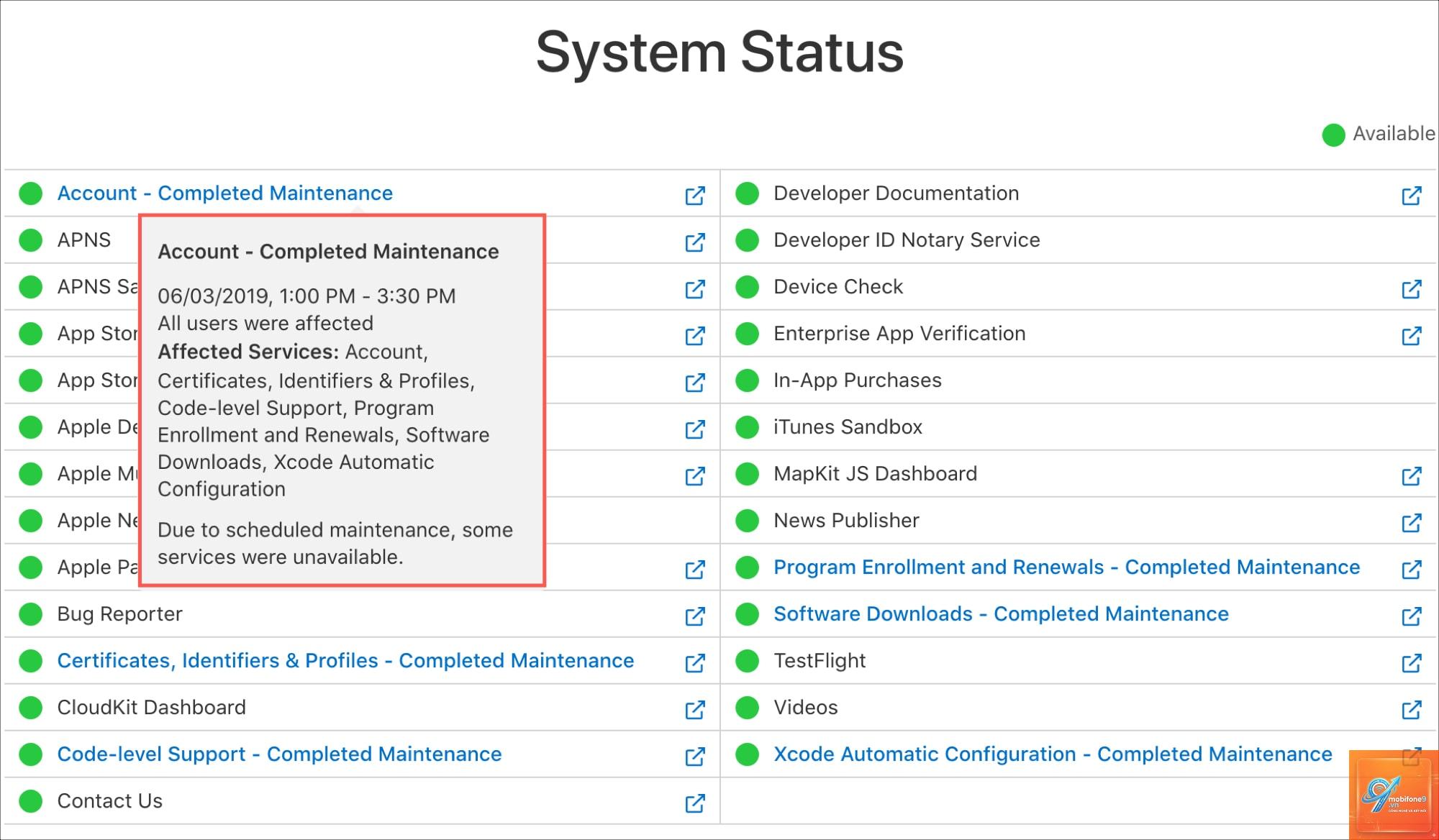Click the tooltip date 06/03/2019, 1:00 PM - 3:30 PM
The width and height of the screenshot is (1439, 840).
pos(307,296)
